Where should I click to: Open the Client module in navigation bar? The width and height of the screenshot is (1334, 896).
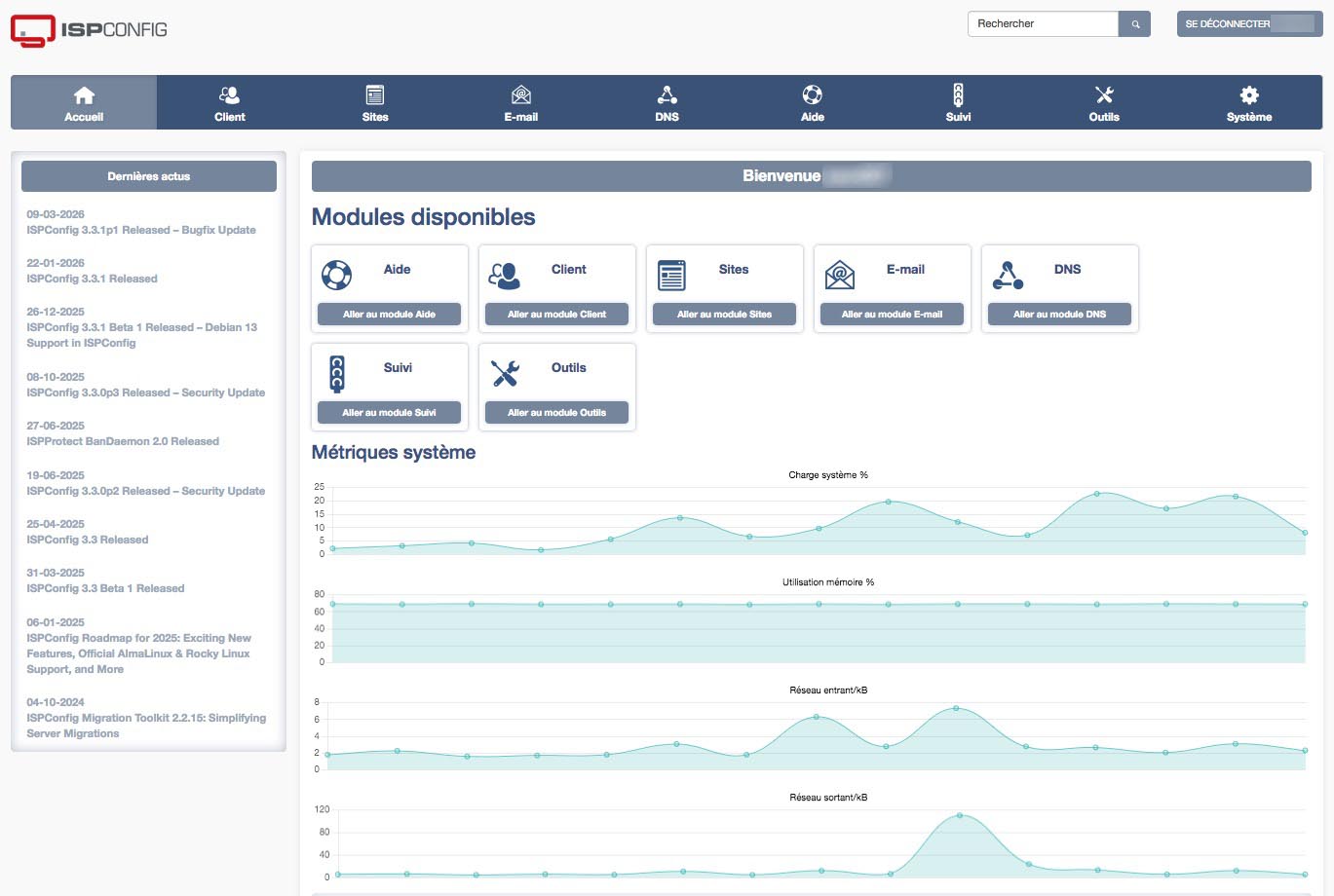[x=230, y=103]
